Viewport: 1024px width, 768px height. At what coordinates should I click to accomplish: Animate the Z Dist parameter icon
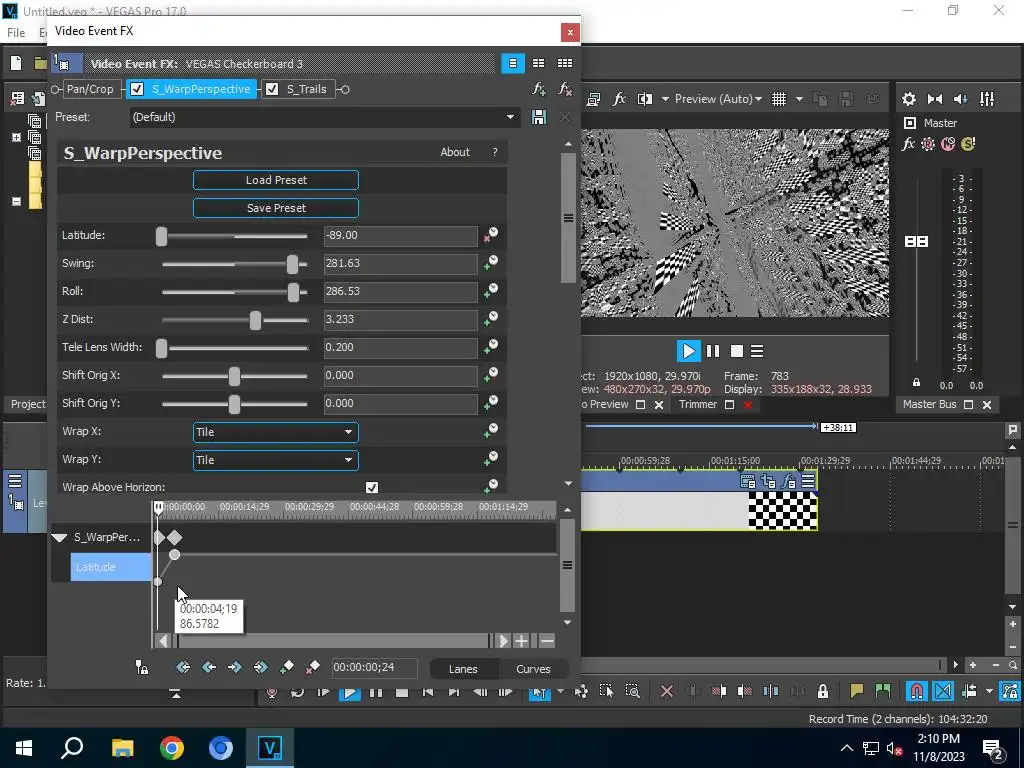point(490,319)
